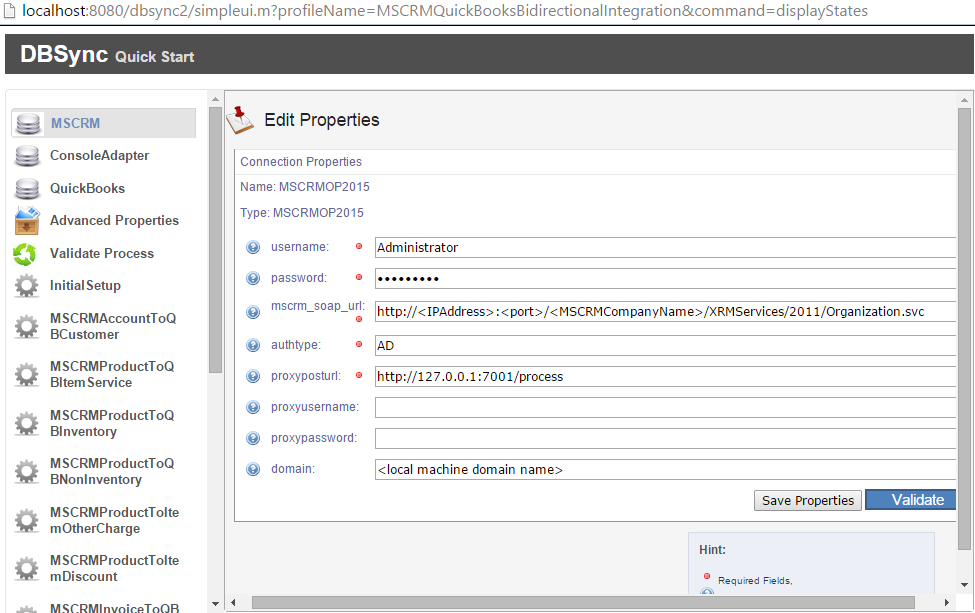This screenshot has height=613, width=975.
Task: Click the green Validate Process icon
Action: 26,254
